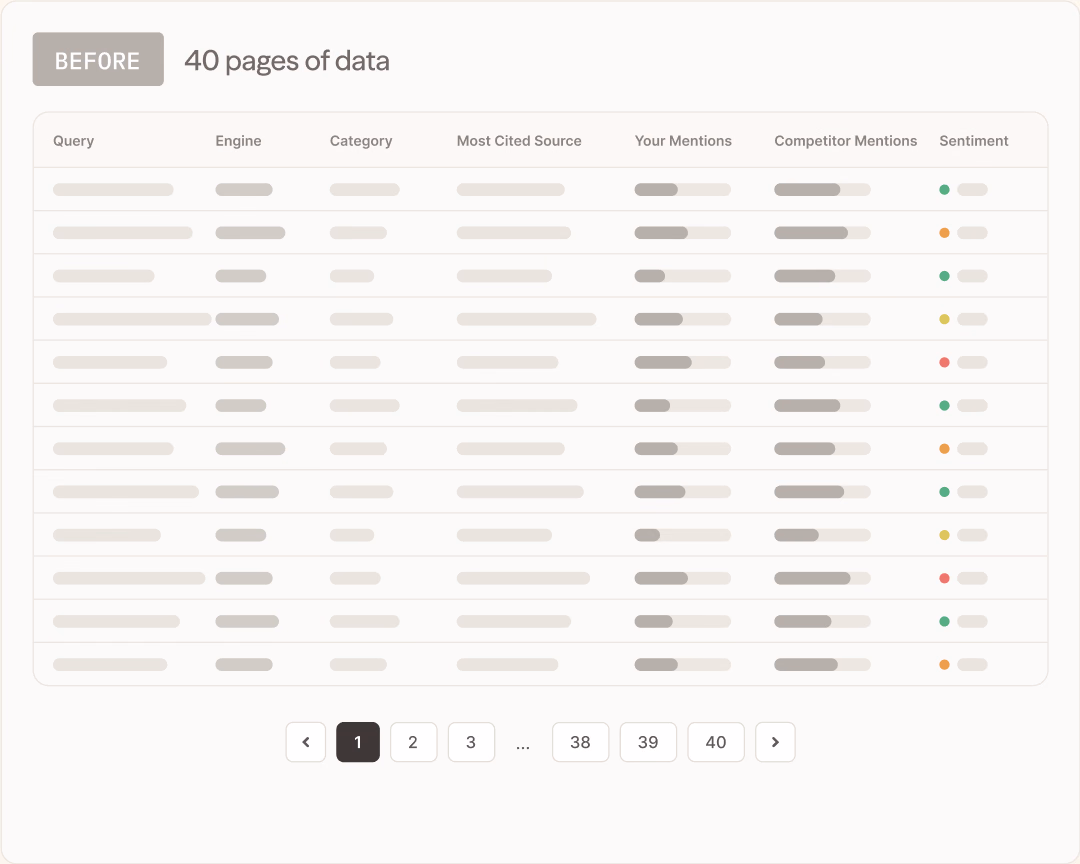1080x864 pixels.
Task: Open page 2 of the data
Action: 413,742
